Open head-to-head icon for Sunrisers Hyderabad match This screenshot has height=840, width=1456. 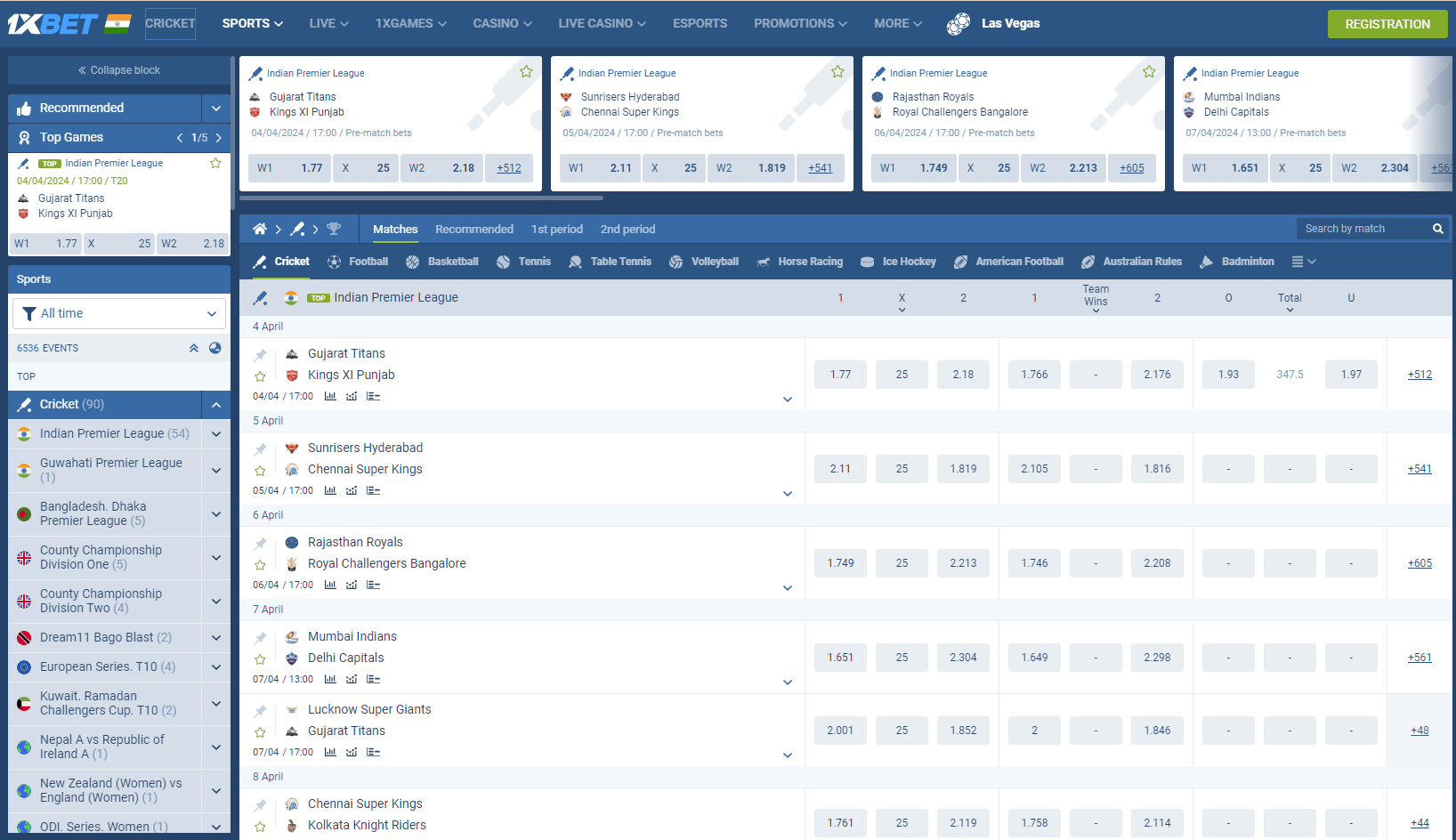[352, 490]
